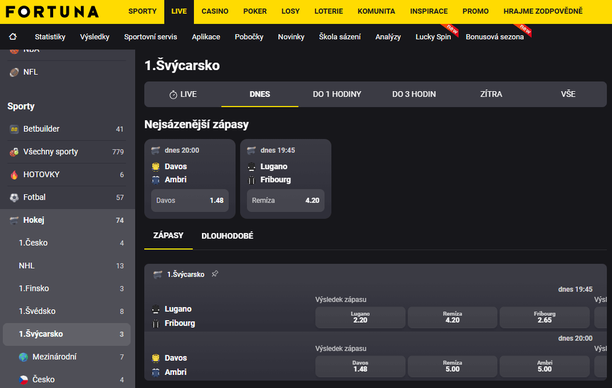The height and width of the screenshot is (388, 612).
Task: Open the SPORTY main menu
Action: pos(142,11)
